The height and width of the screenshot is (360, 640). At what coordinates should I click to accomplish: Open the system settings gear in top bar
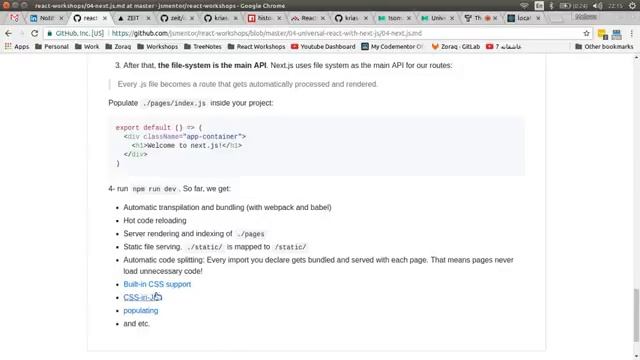[x=632, y=6]
